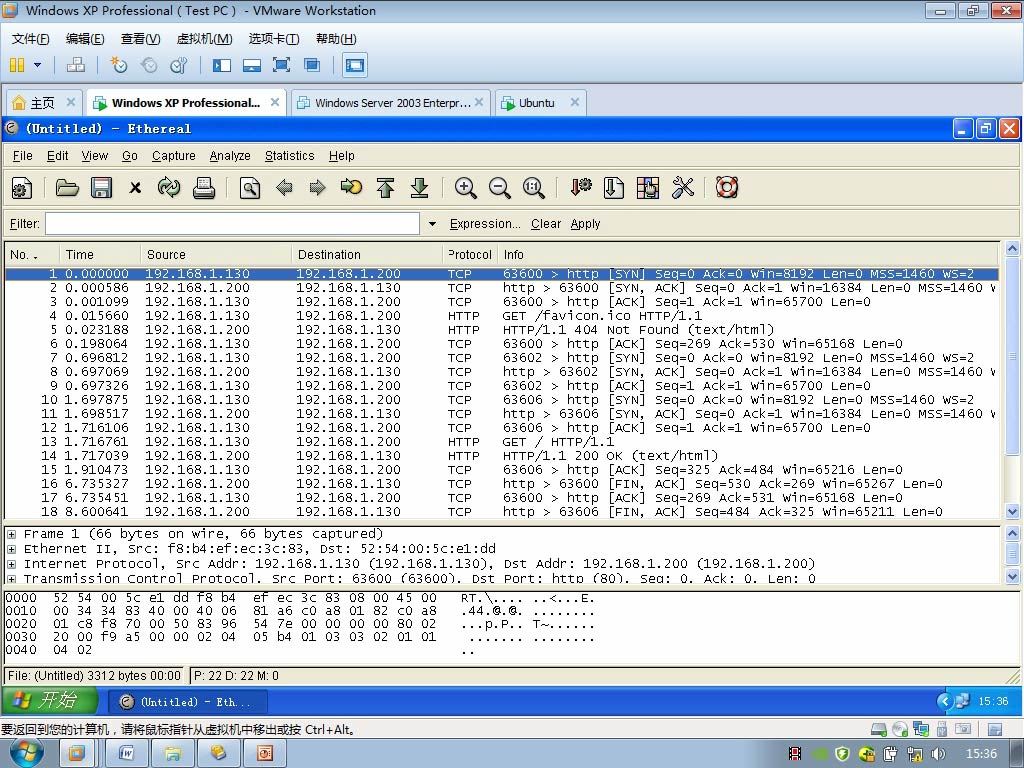Toggle the VMware library sidebar view
The height and width of the screenshot is (768, 1024).
pyautogui.click(x=221, y=65)
